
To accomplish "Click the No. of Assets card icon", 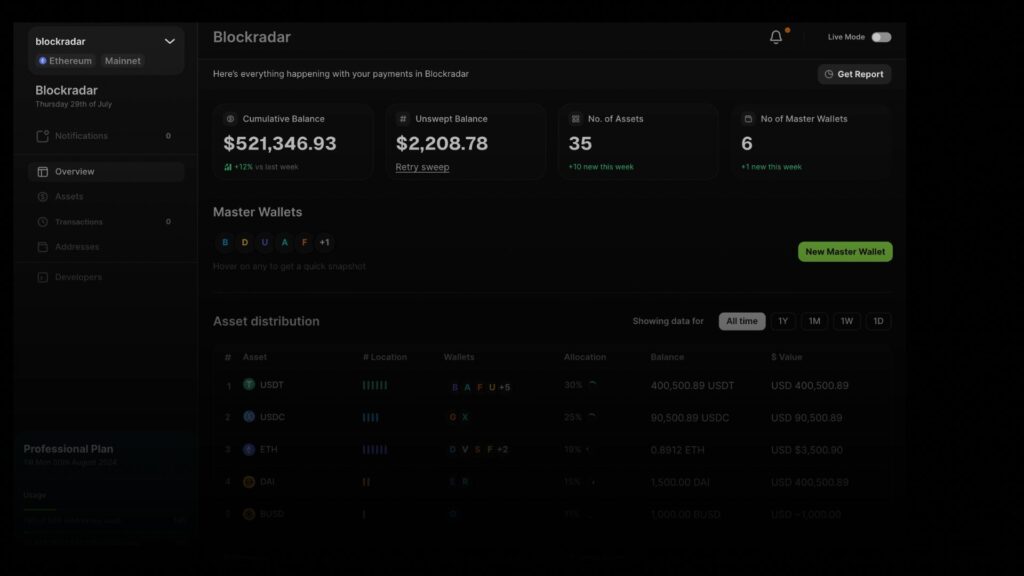I will [575, 119].
